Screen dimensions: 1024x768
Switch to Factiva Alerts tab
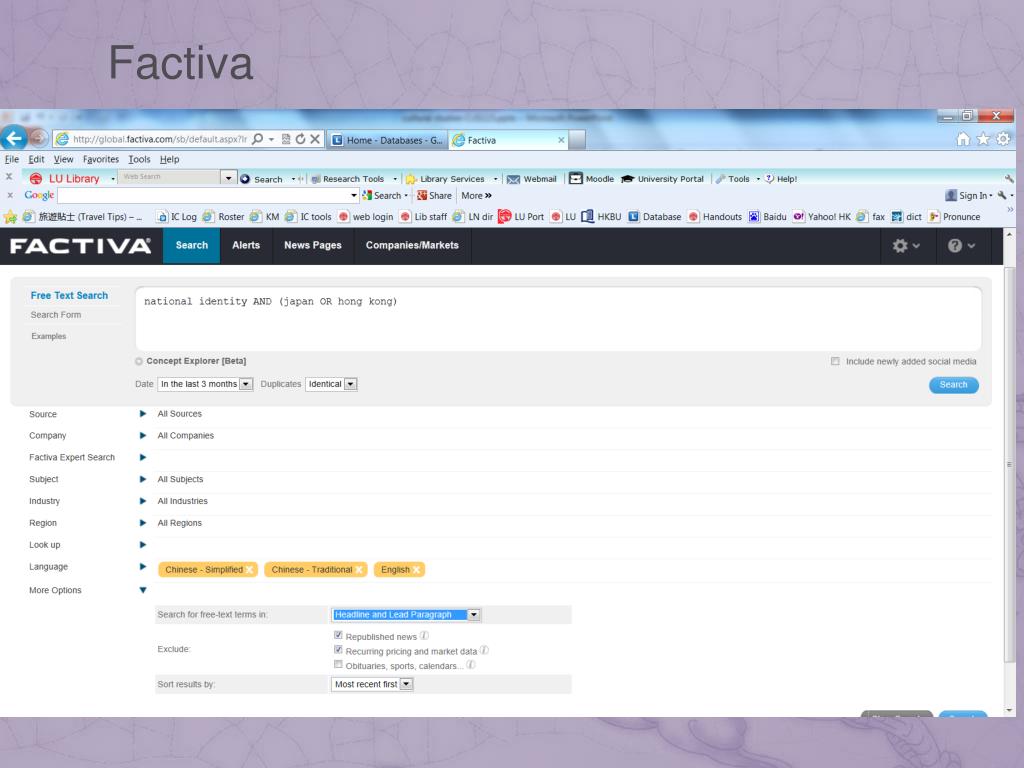click(x=246, y=246)
